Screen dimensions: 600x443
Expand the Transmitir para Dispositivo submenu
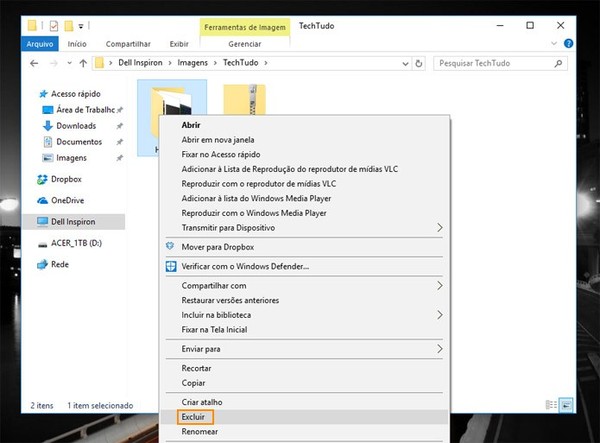click(439, 228)
